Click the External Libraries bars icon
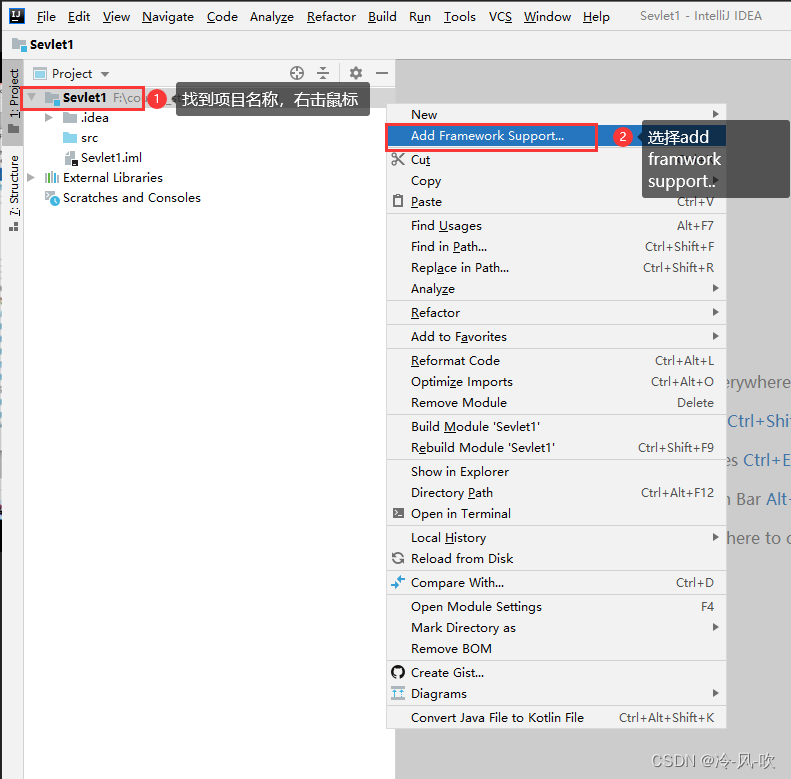This screenshot has height=779, width=791. coord(51,178)
